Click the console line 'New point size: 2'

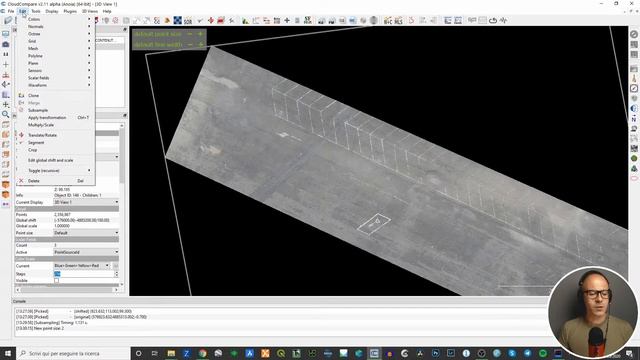click(40, 328)
